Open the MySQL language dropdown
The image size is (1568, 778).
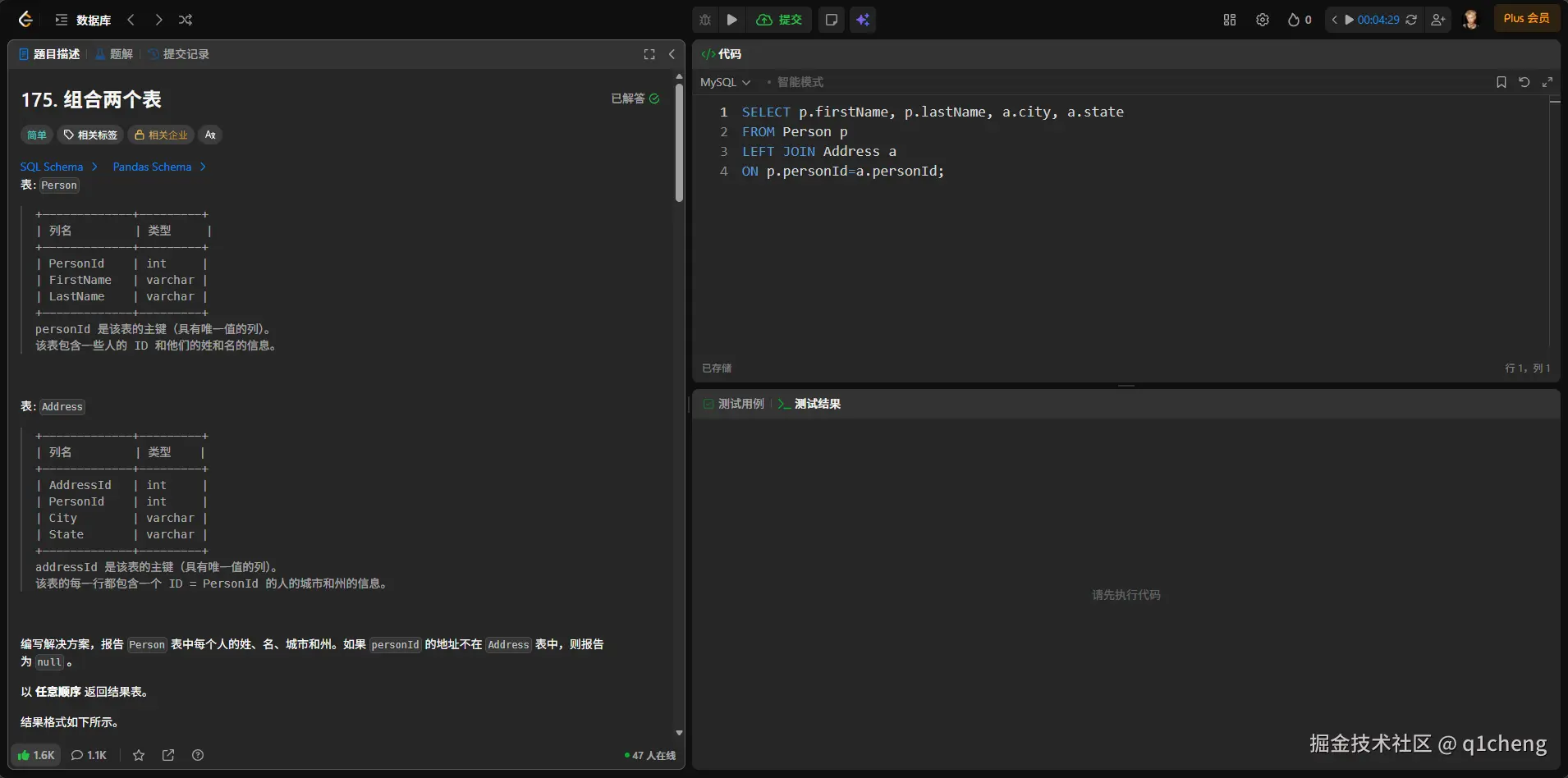tap(725, 82)
